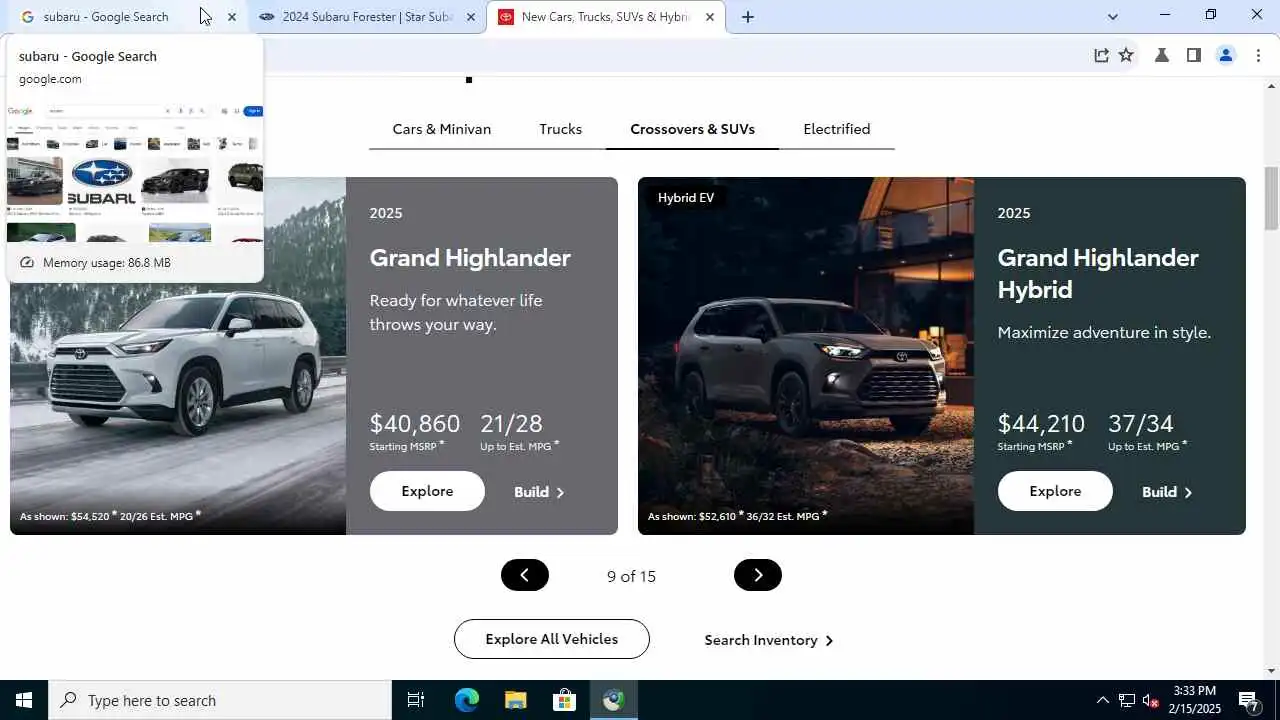
Task: Open the clock showing 3:33 PM
Action: [1195, 700]
